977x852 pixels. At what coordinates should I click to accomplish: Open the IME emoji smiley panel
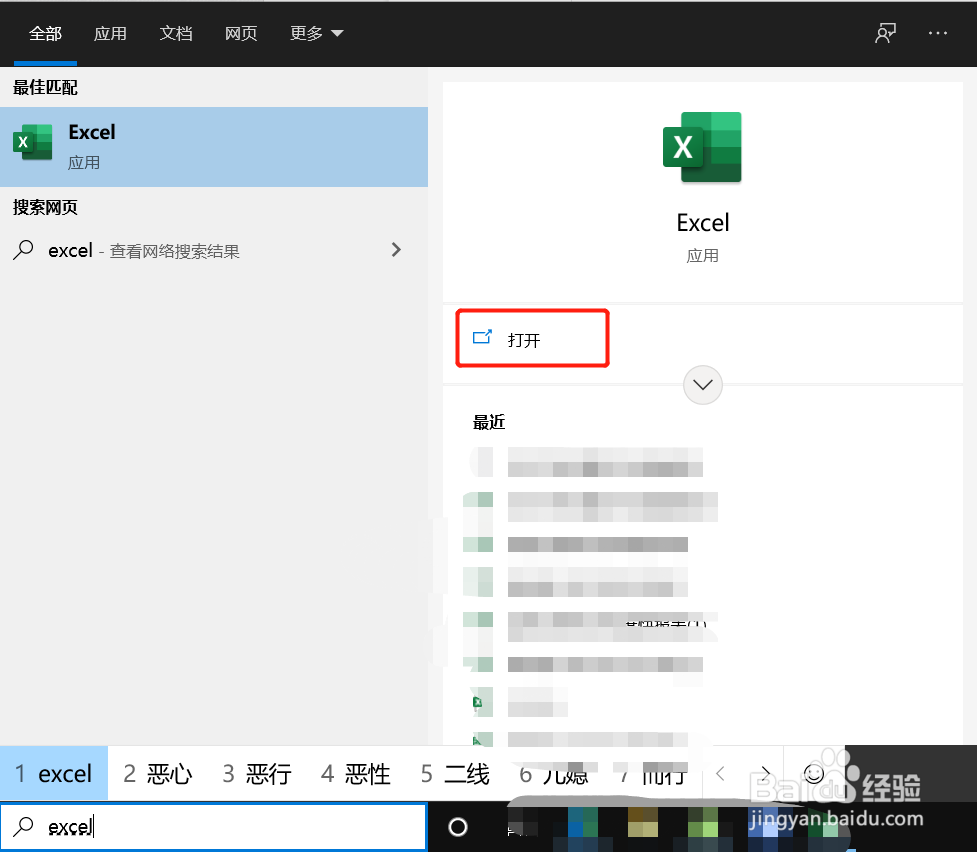(x=814, y=773)
